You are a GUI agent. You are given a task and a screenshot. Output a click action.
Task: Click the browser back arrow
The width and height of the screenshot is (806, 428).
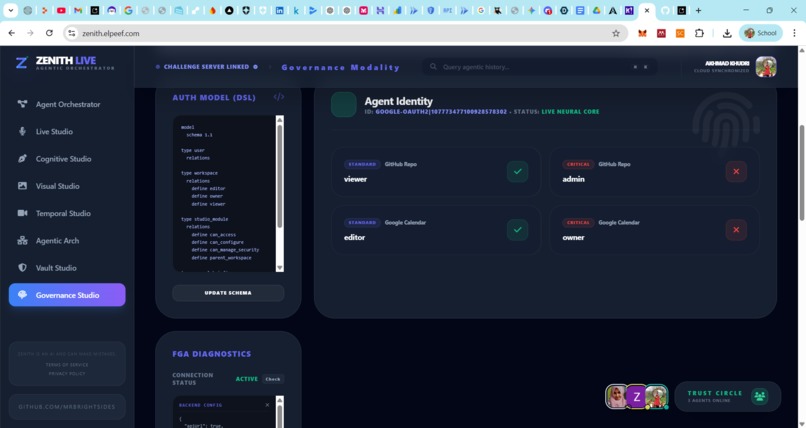[12, 33]
